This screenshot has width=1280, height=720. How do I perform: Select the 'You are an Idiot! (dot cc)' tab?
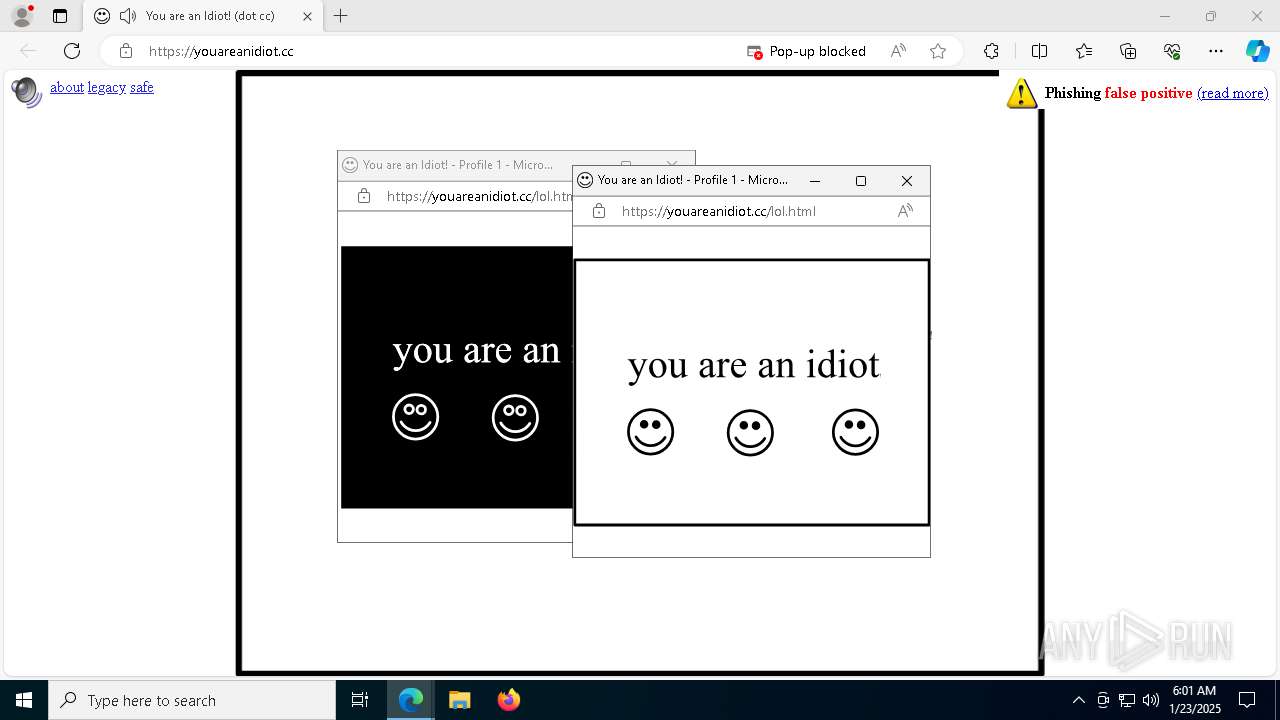203,16
